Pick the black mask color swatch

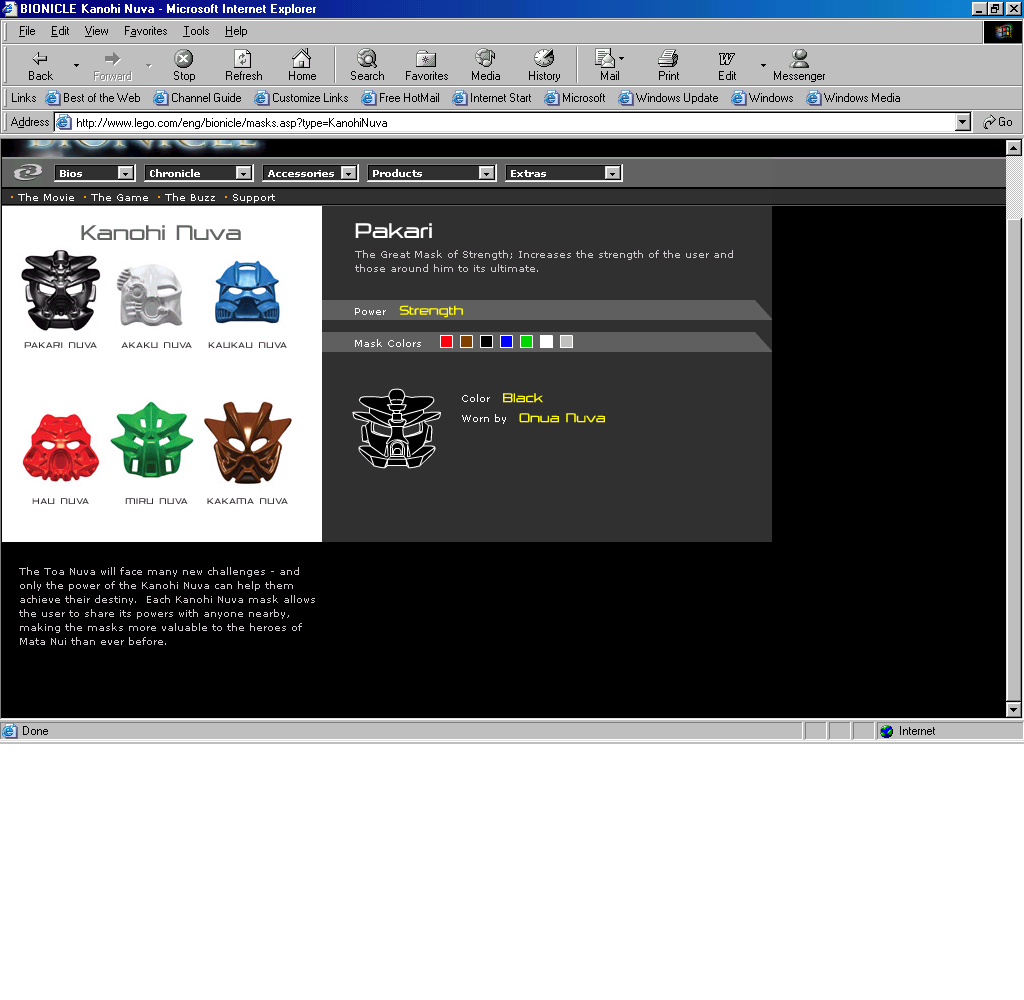487,342
